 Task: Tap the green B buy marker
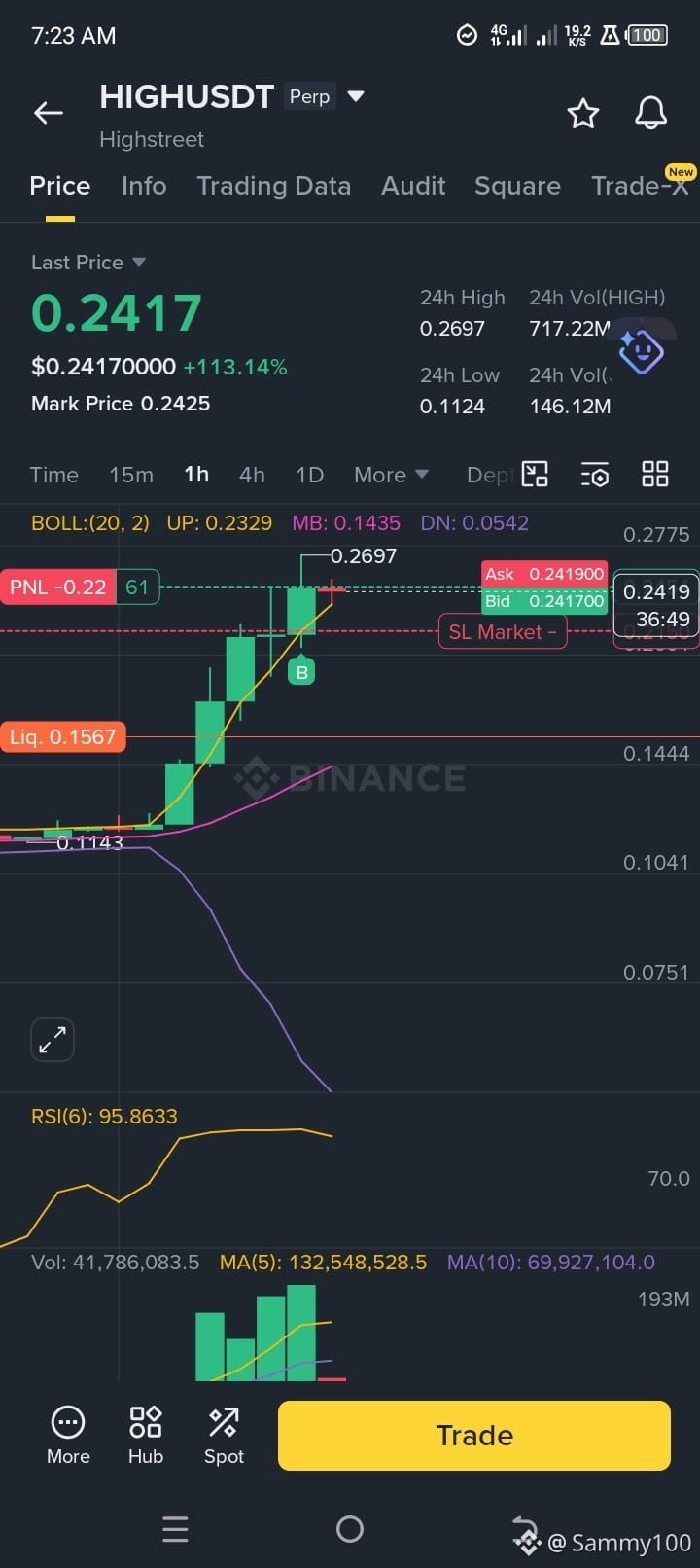click(301, 671)
